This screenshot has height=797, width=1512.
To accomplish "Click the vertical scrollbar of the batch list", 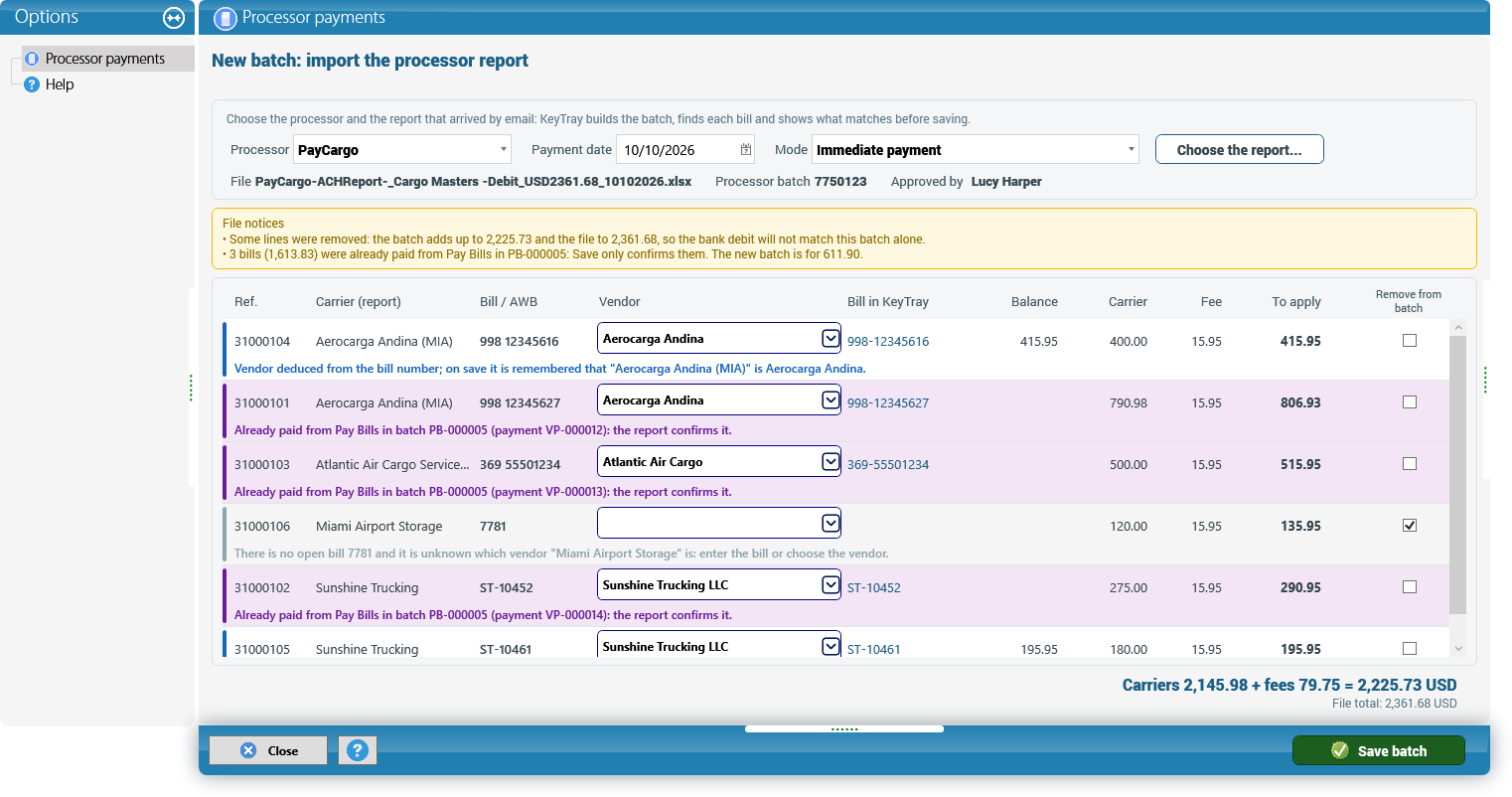I will coord(1457,474).
